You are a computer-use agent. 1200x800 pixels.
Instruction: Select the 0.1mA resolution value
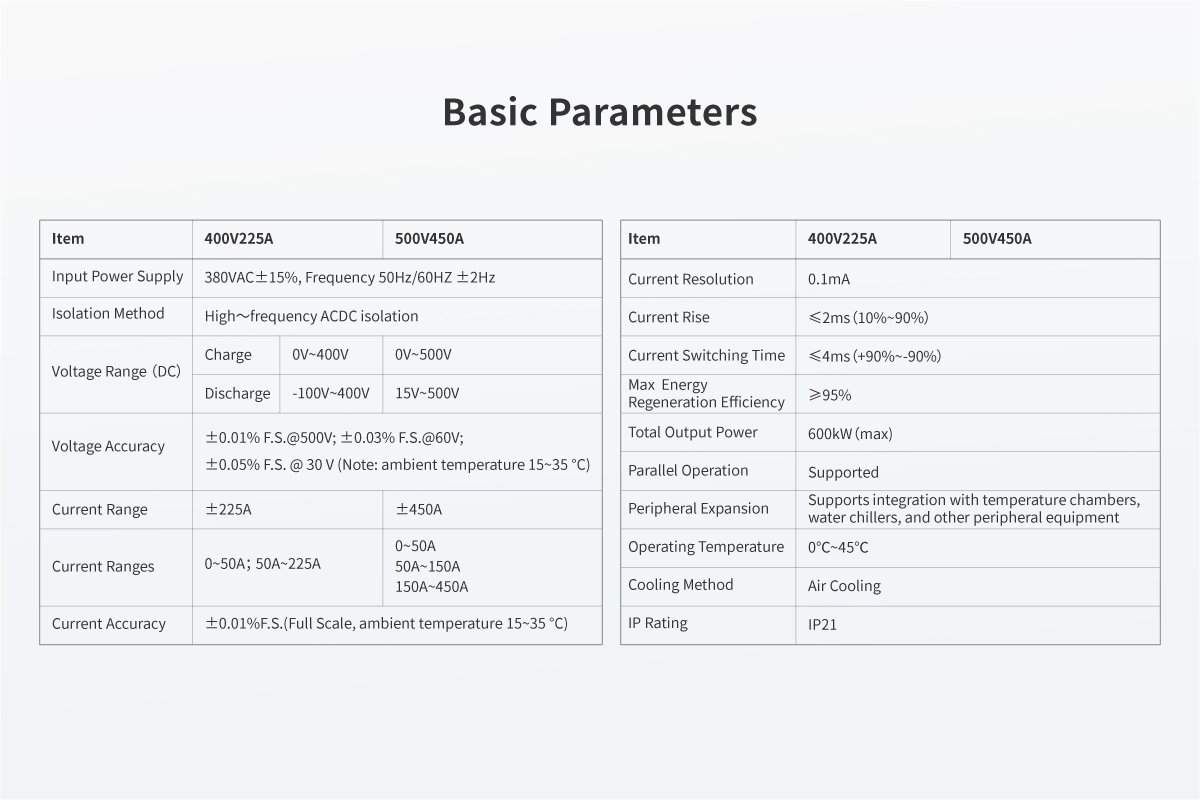coord(829,280)
